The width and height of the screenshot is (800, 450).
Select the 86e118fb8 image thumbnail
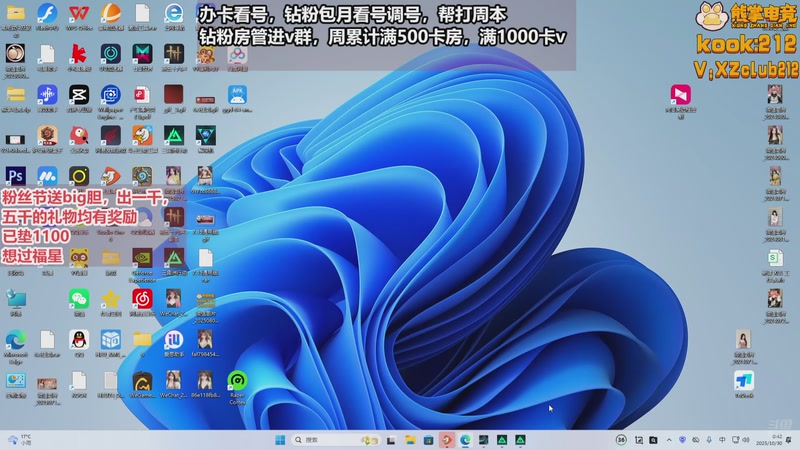205,381
